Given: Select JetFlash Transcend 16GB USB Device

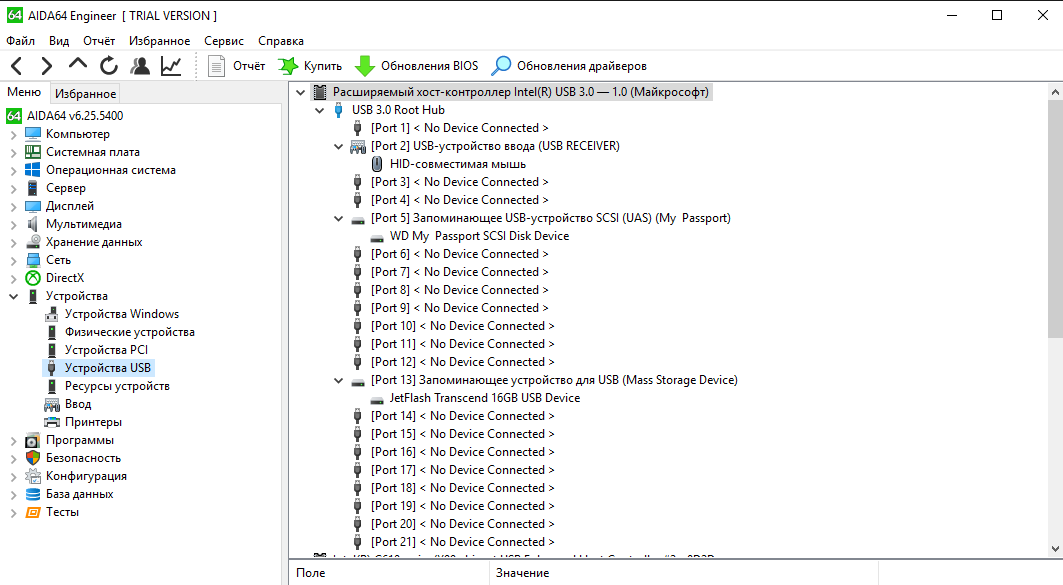Looking at the screenshot, I should click(x=485, y=398).
